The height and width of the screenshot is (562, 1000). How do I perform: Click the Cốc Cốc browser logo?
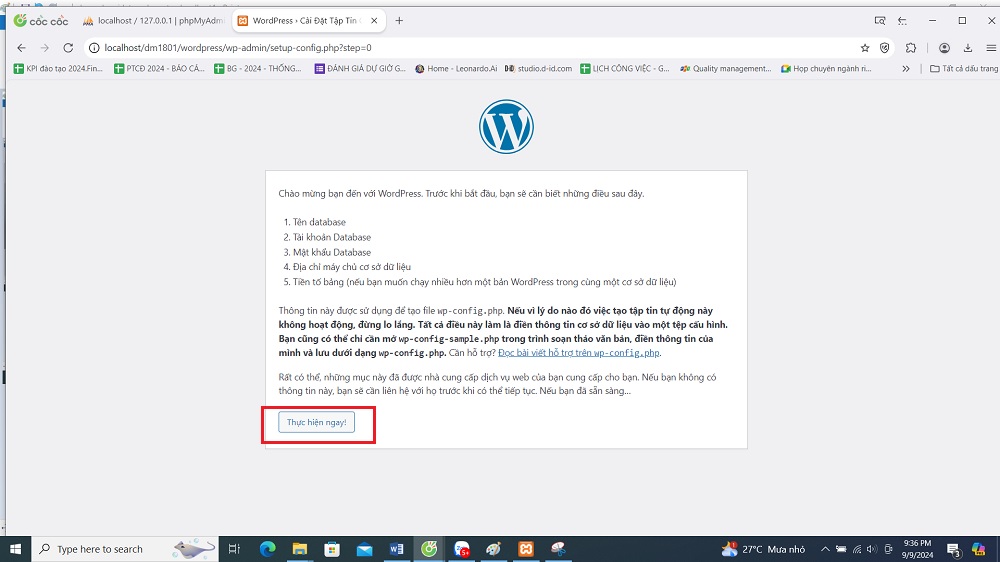click(41, 20)
